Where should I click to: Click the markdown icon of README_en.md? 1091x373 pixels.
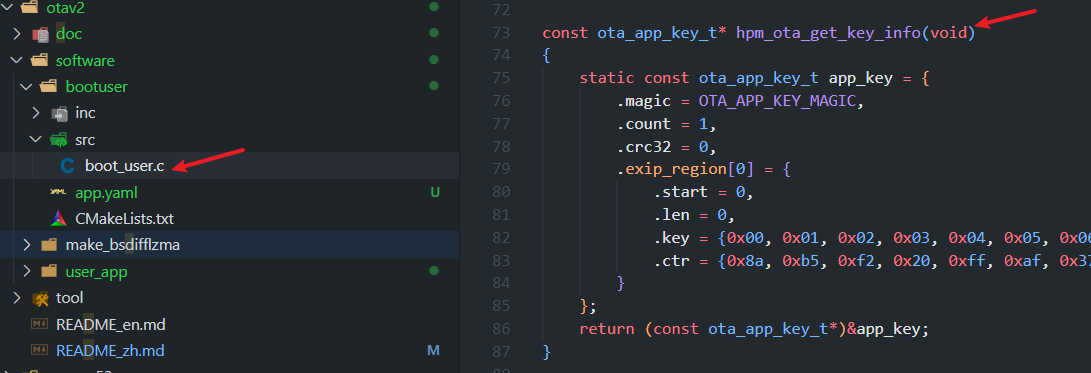pos(39,324)
